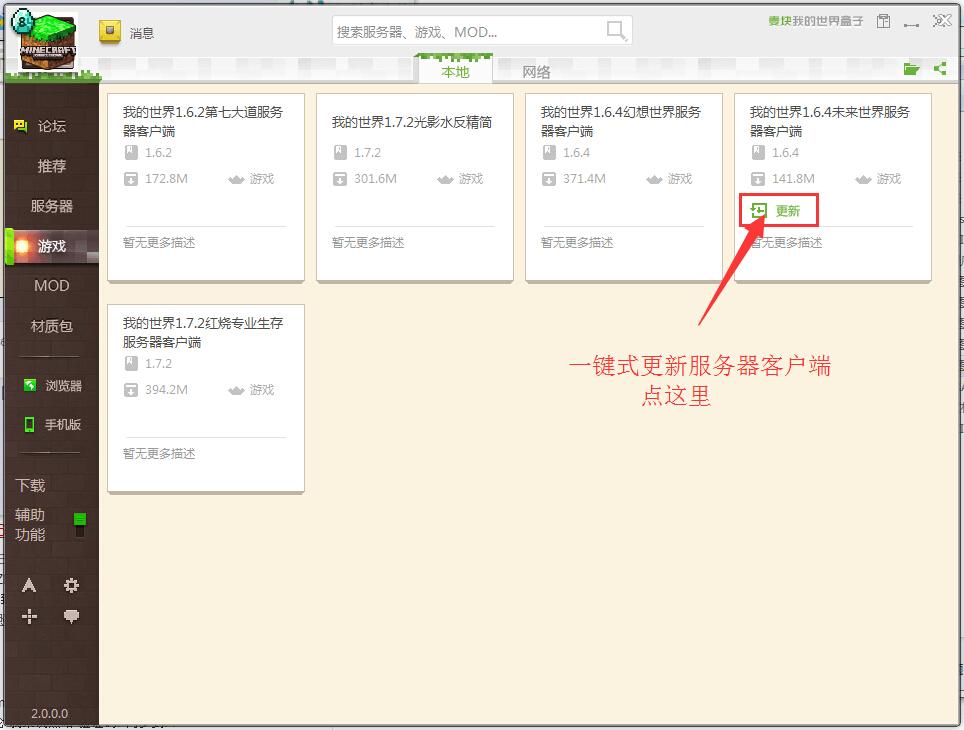964x730 pixels.
Task: Click the 游戏 crown icon on 光影水反精简 card
Action: point(446,179)
